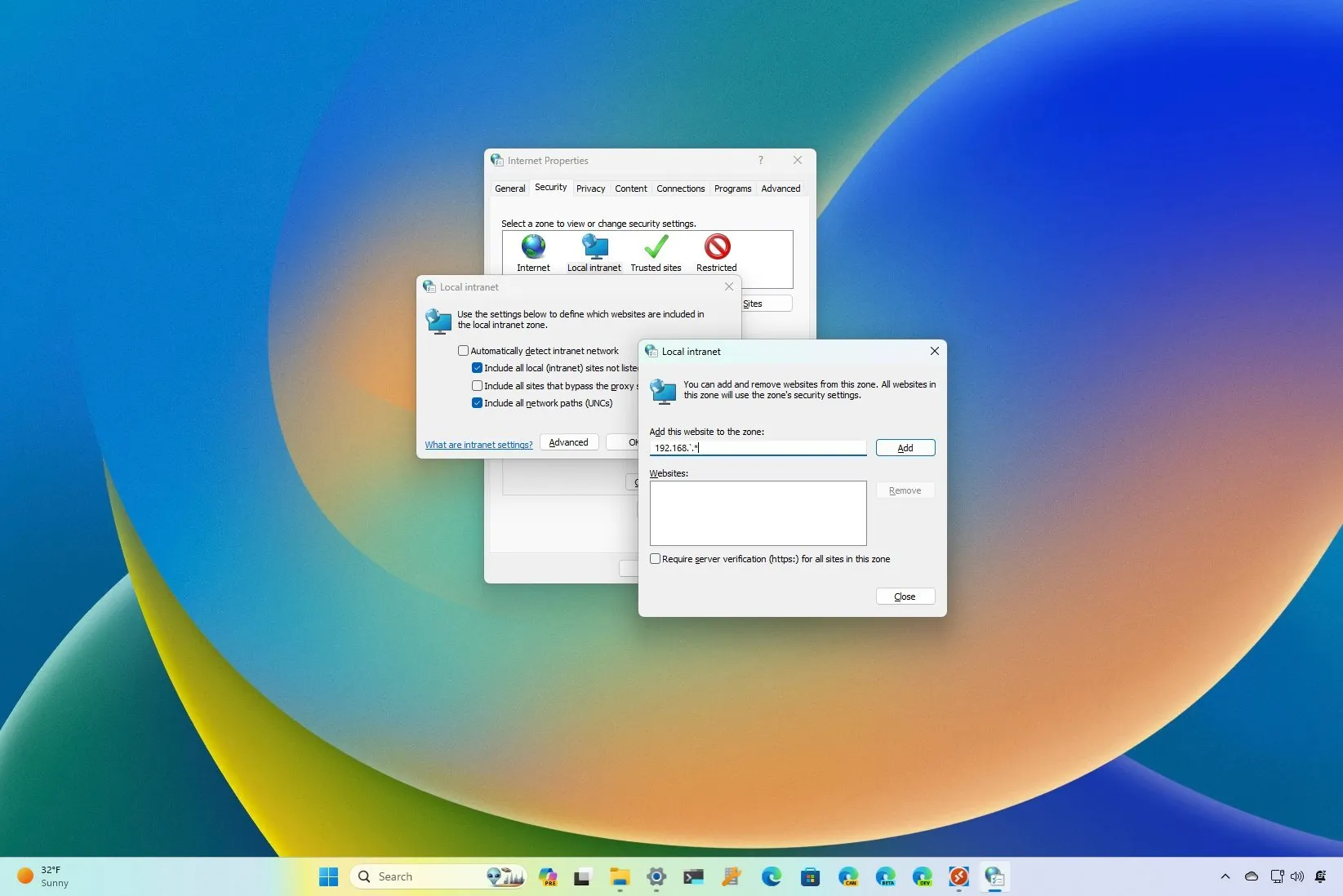Image resolution: width=1343 pixels, height=896 pixels.
Task: Enable Automatically detect intranet network
Action: coord(464,350)
